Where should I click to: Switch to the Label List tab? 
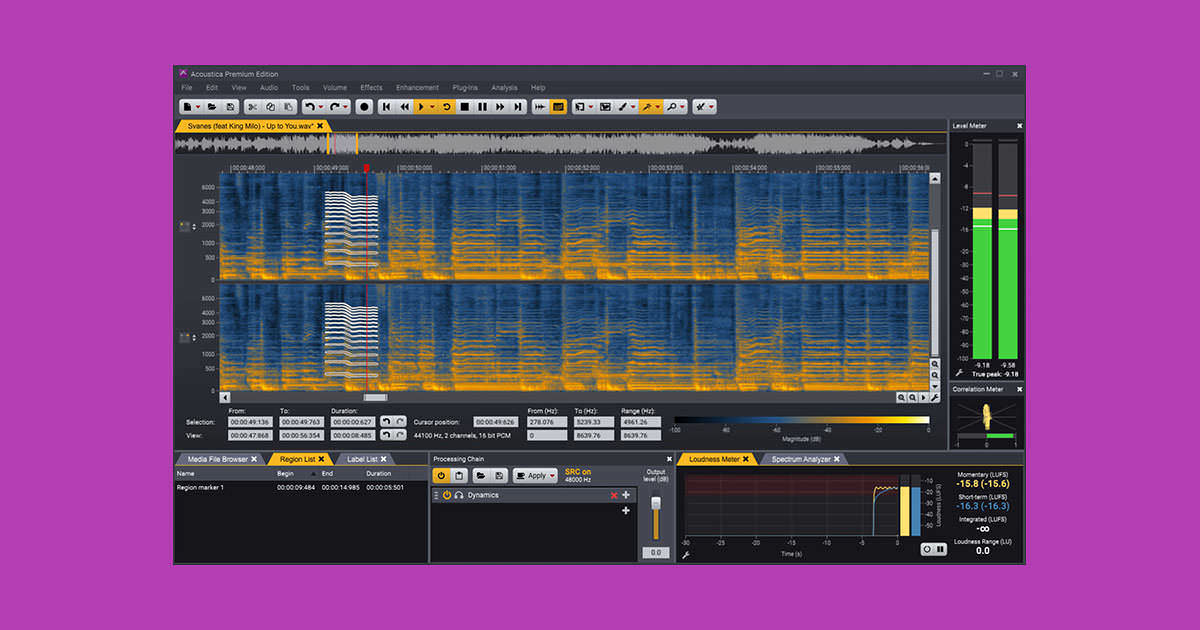coord(369,459)
